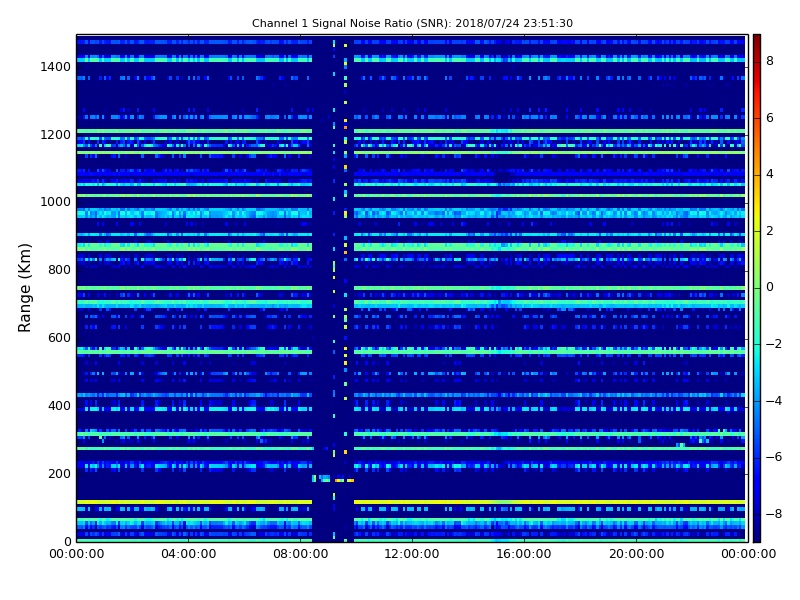
Task: Click the y-axis tick label 1000
Action: (55, 202)
